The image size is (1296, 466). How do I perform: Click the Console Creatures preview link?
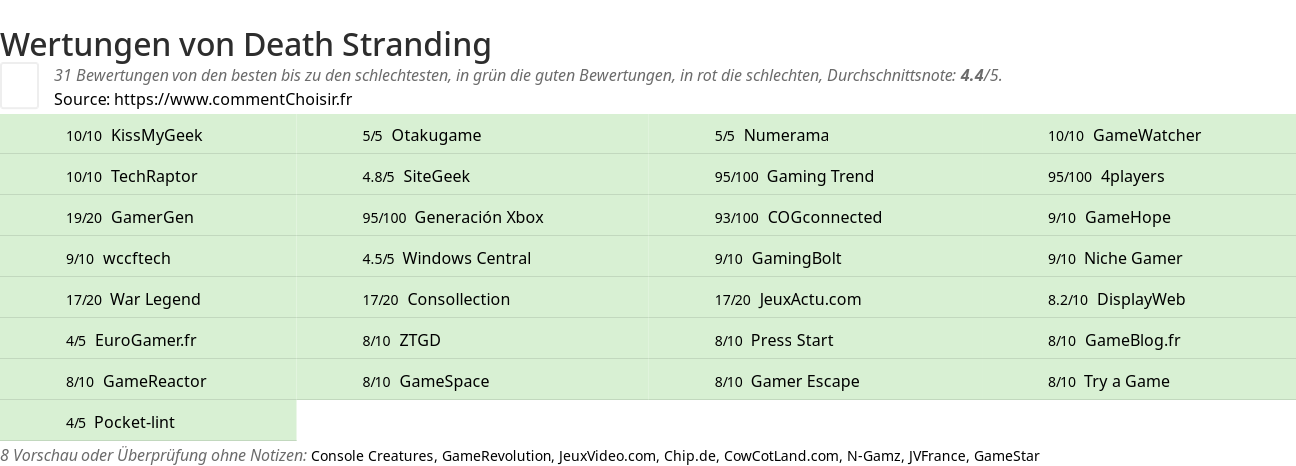click(x=372, y=456)
